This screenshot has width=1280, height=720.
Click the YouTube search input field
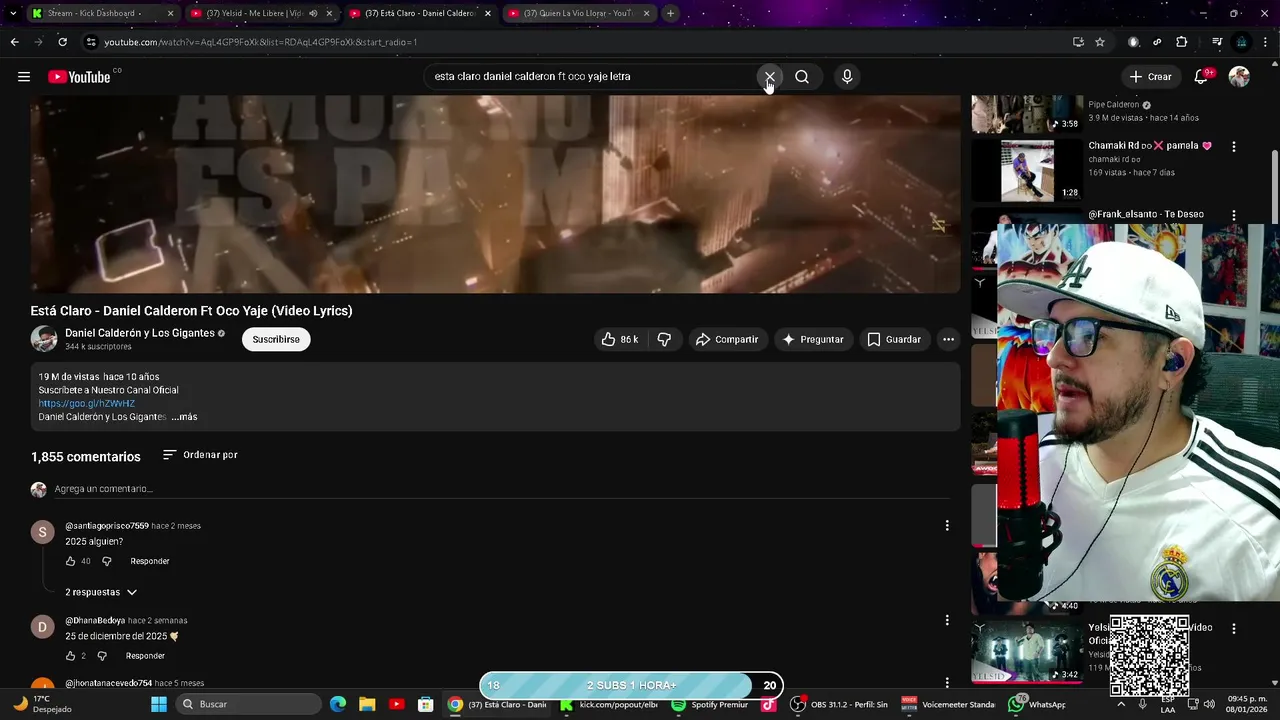point(590,77)
